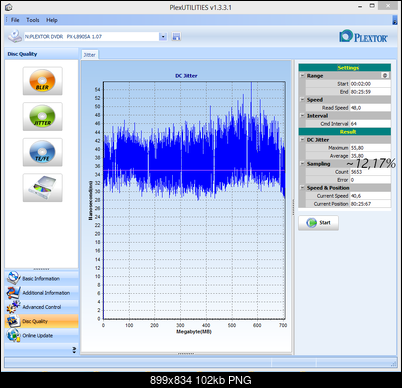Click the menu bar overflow arrow at right

pos(395,20)
